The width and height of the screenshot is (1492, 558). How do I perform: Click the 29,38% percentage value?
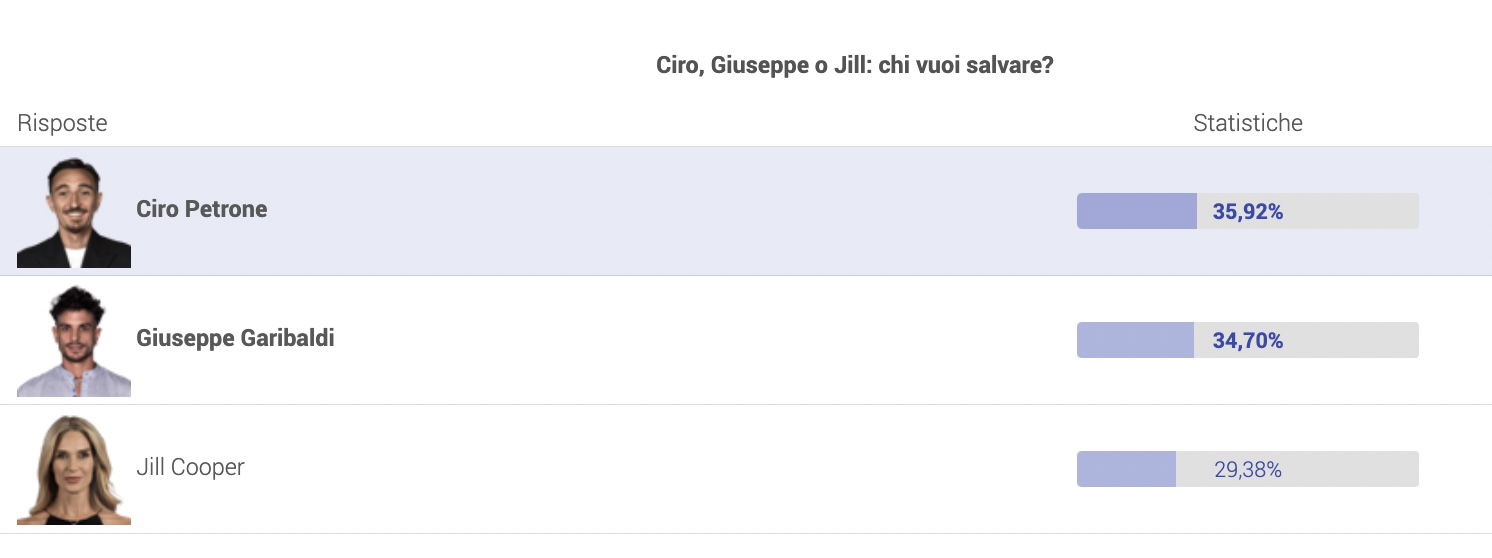tap(1248, 469)
